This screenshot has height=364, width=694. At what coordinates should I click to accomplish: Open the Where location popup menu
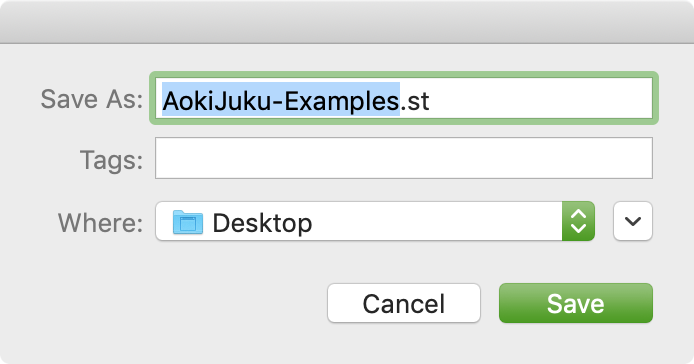point(375,221)
